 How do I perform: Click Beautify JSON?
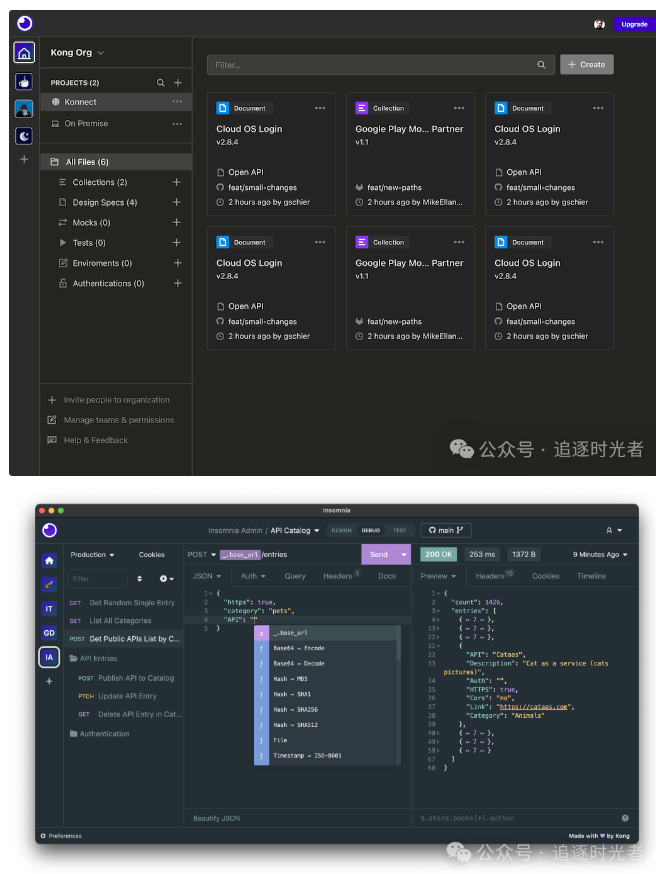[x=216, y=818]
